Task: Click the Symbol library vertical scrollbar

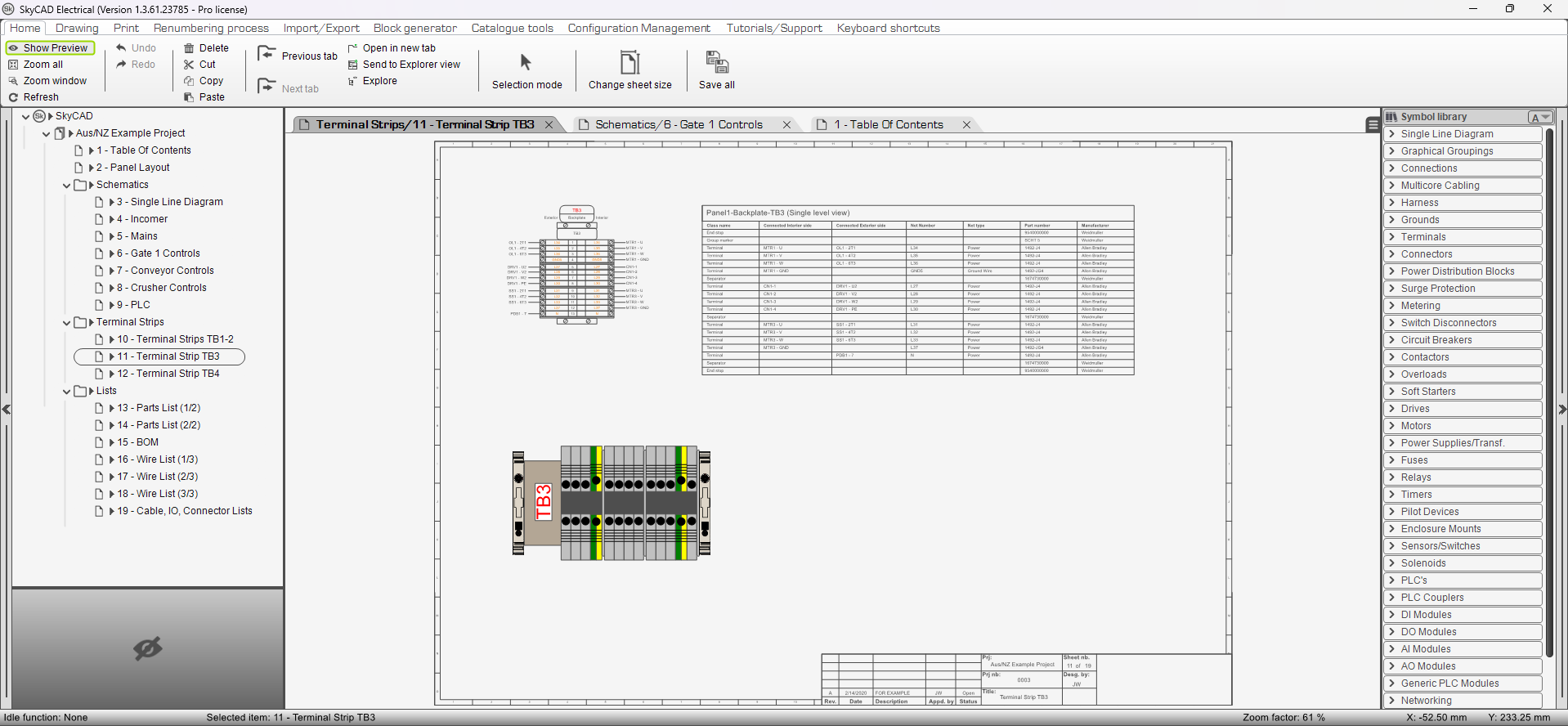Action: 1549,392
